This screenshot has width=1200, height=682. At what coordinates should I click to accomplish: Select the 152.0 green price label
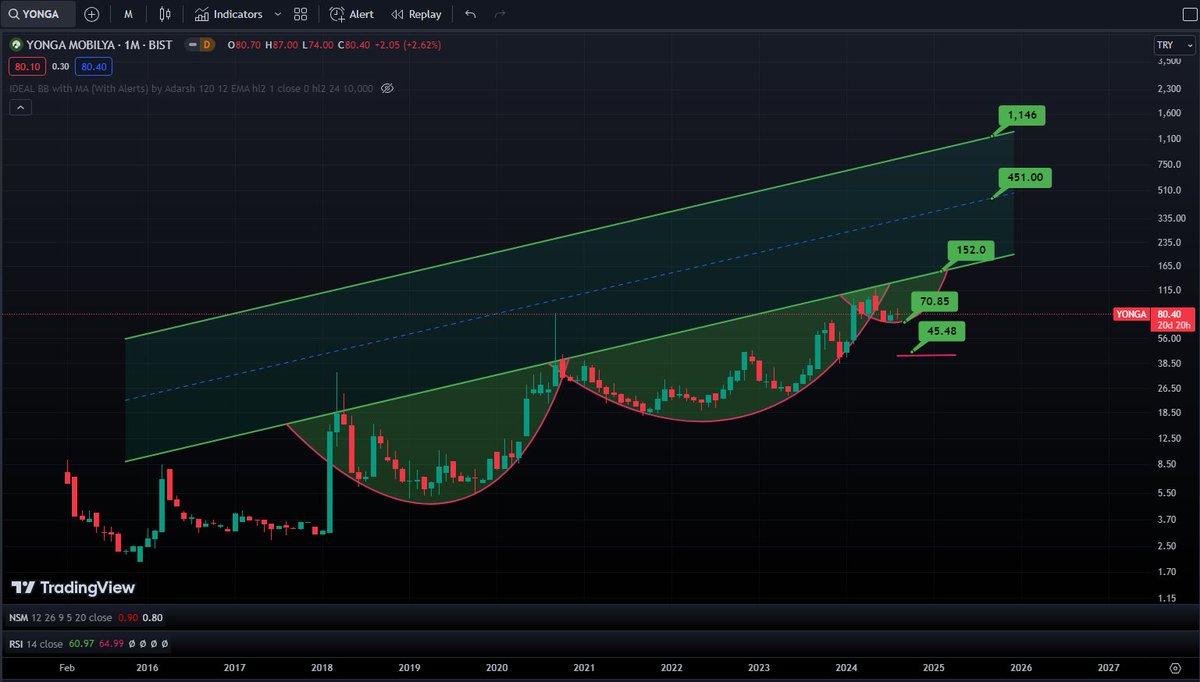pyautogui.click(x=971, y=250)
